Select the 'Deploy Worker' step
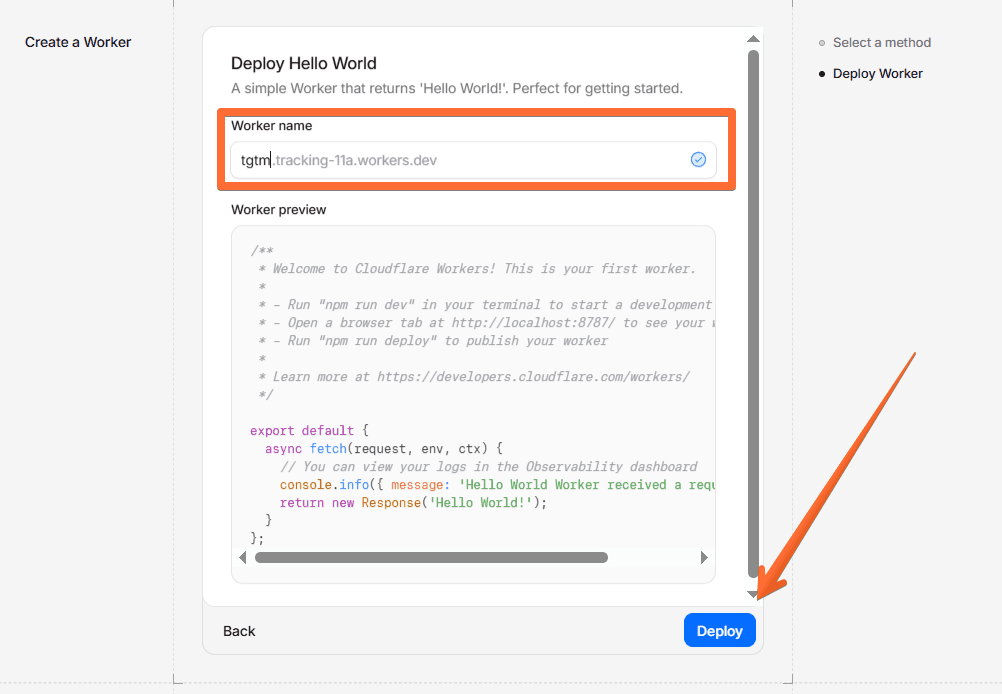 point(877,74)
